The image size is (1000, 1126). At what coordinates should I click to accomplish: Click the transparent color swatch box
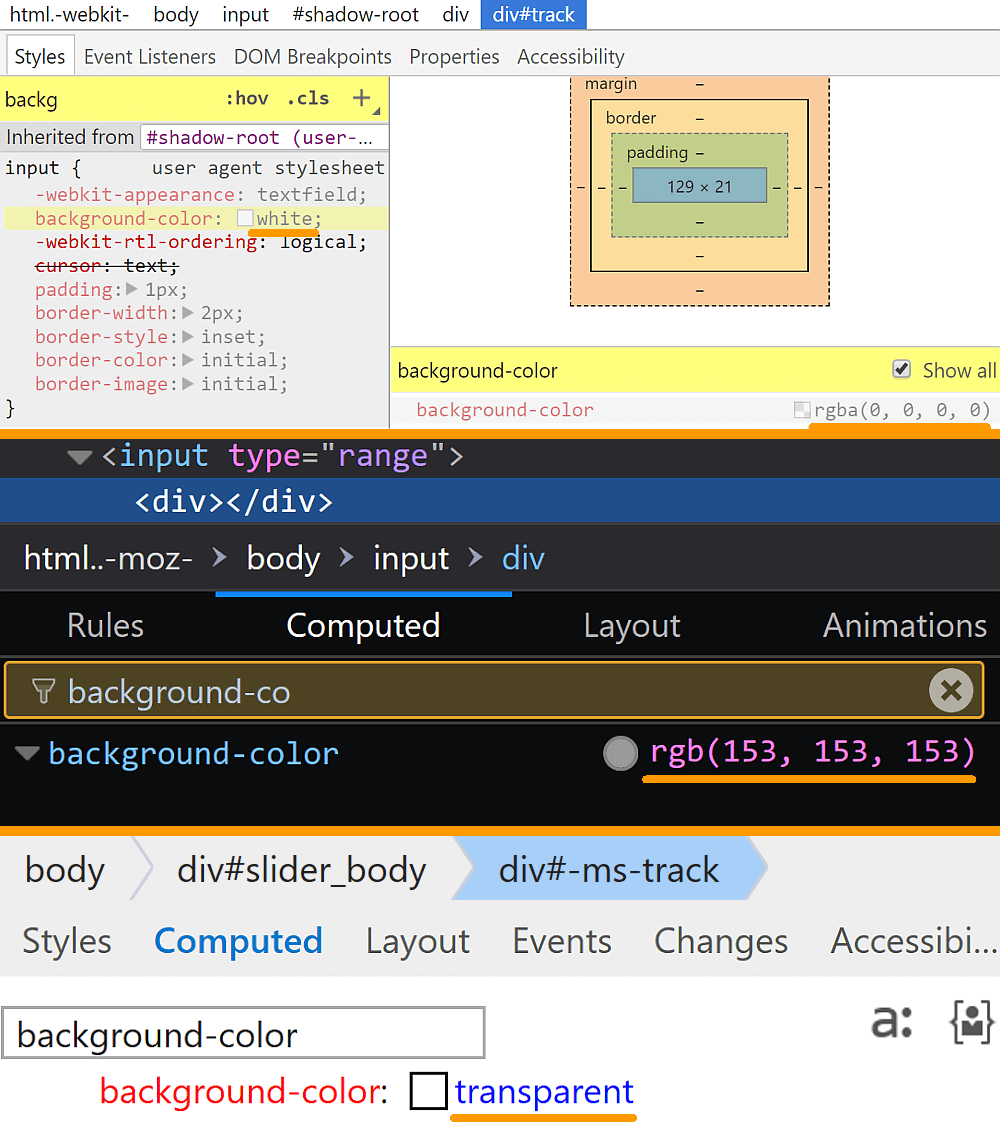pyautogui.click(x=428, y=1091)
